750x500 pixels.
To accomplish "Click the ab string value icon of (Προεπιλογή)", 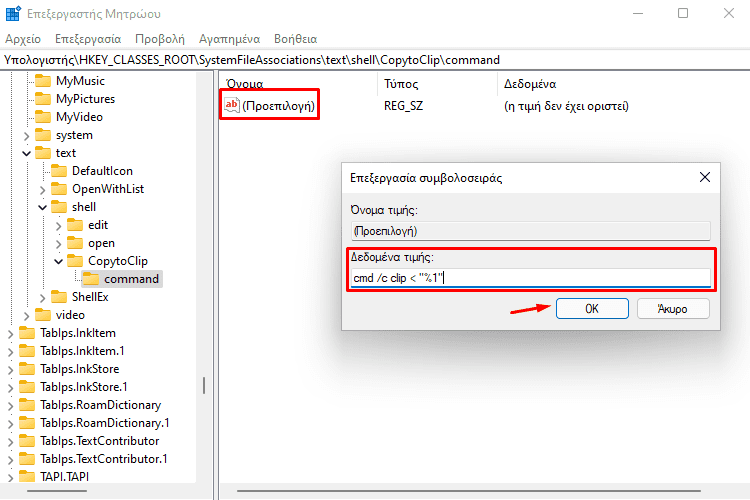I will coord(232,105).
